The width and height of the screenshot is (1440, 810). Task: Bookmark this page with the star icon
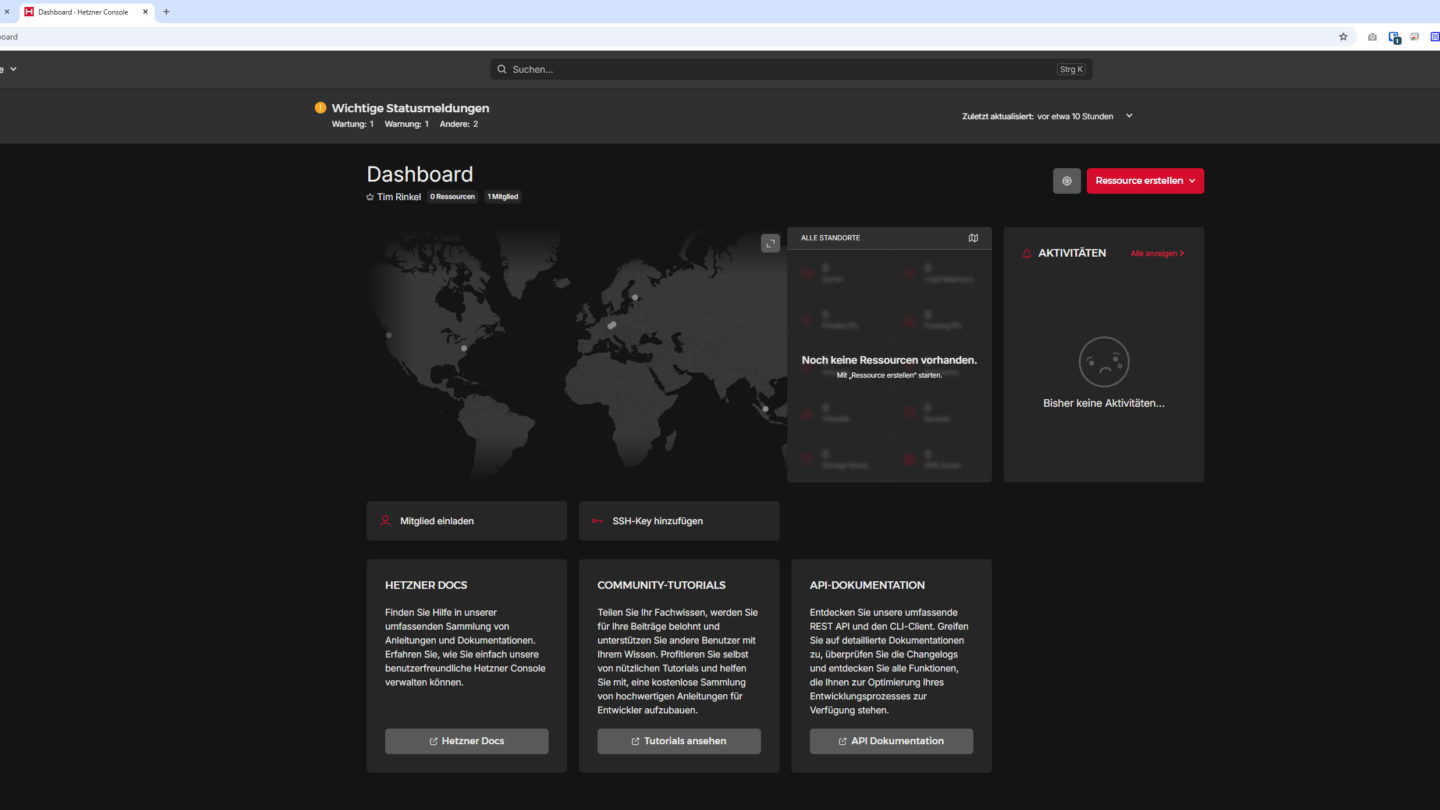(1343, 37)
